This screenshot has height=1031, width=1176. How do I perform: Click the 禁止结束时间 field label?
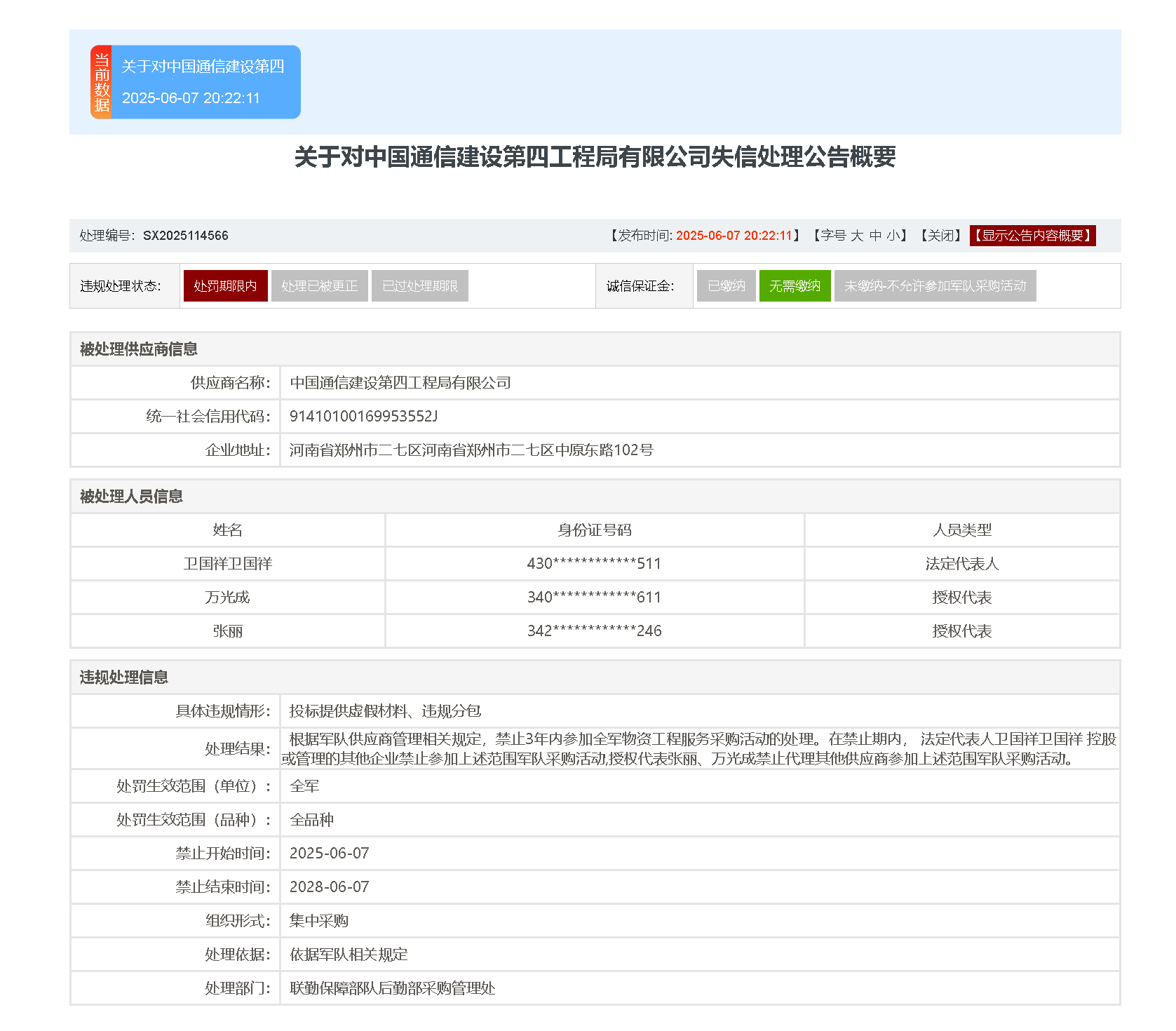point(223,887)
